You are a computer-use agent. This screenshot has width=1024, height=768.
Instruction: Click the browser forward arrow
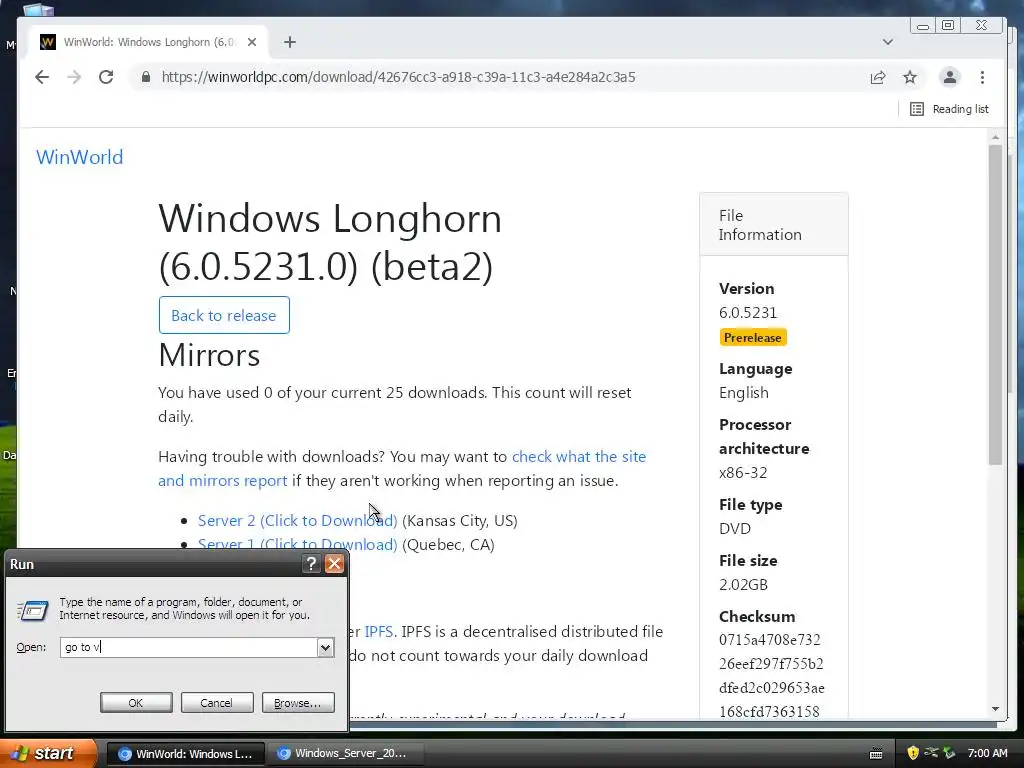74,77
